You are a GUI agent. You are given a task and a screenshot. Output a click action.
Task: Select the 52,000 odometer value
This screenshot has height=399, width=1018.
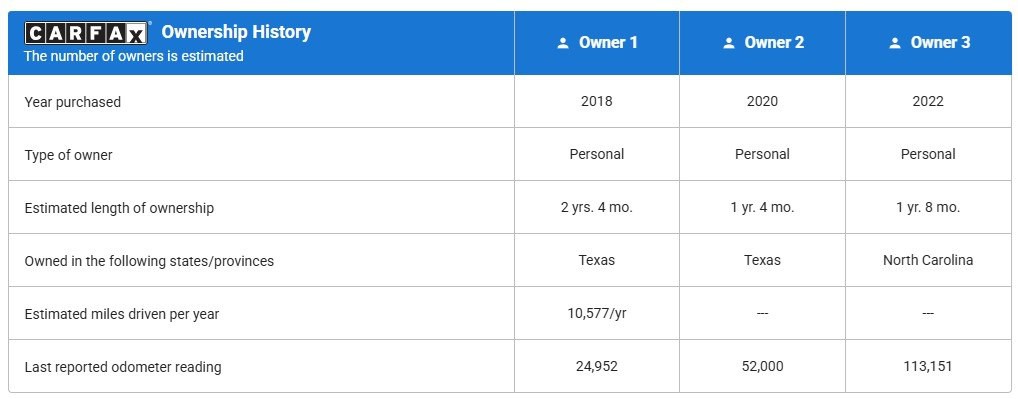[x=762, y=367]
